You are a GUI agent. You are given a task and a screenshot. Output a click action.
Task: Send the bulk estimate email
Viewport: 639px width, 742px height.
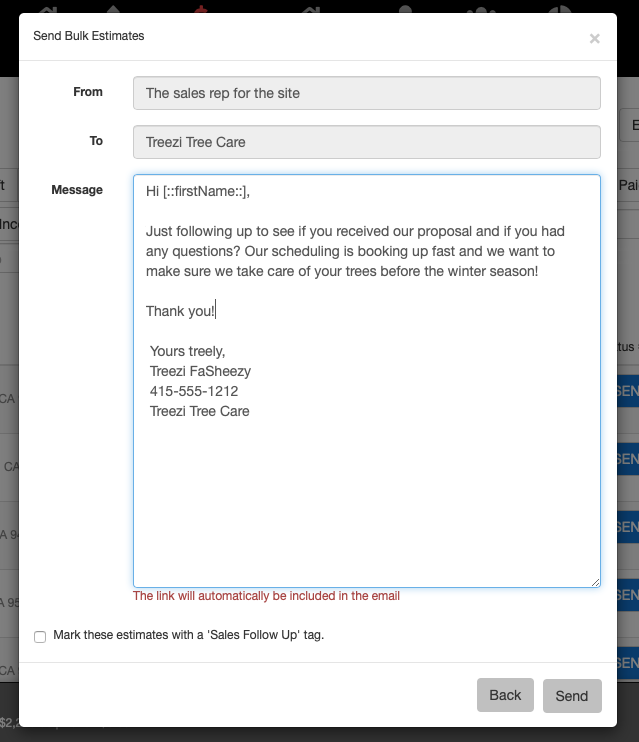(572, 696)
